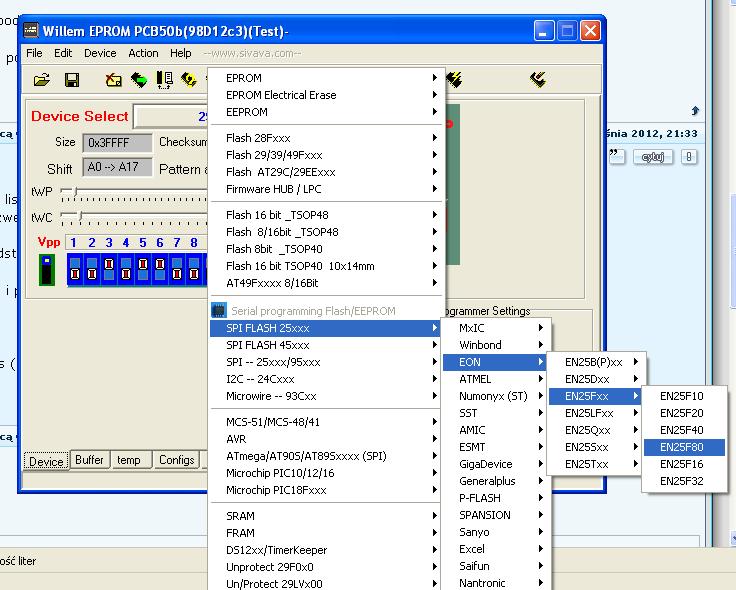The height and width of the screenshot is (590, 736).
Task: Toggle DIP switch number 1
Action: point(74,269)
